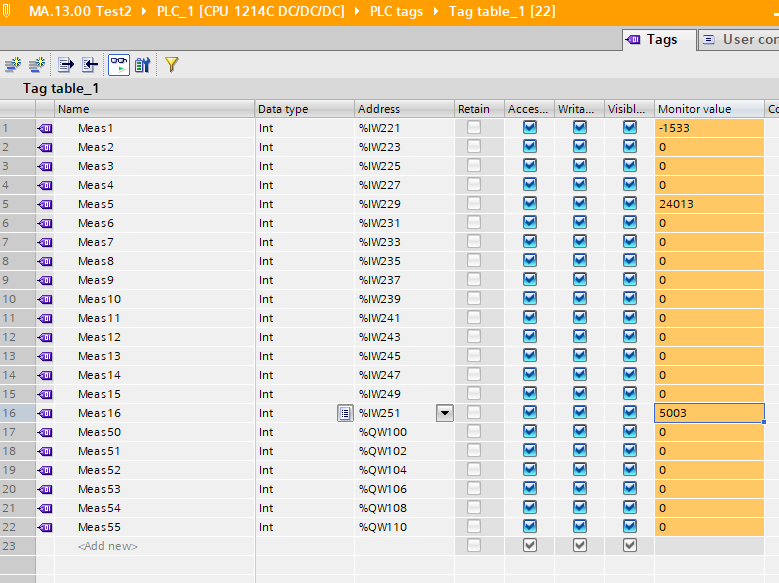Open the address dropdown for %IW251
This screenshot has width=779, height=583.
click(444, 413)
